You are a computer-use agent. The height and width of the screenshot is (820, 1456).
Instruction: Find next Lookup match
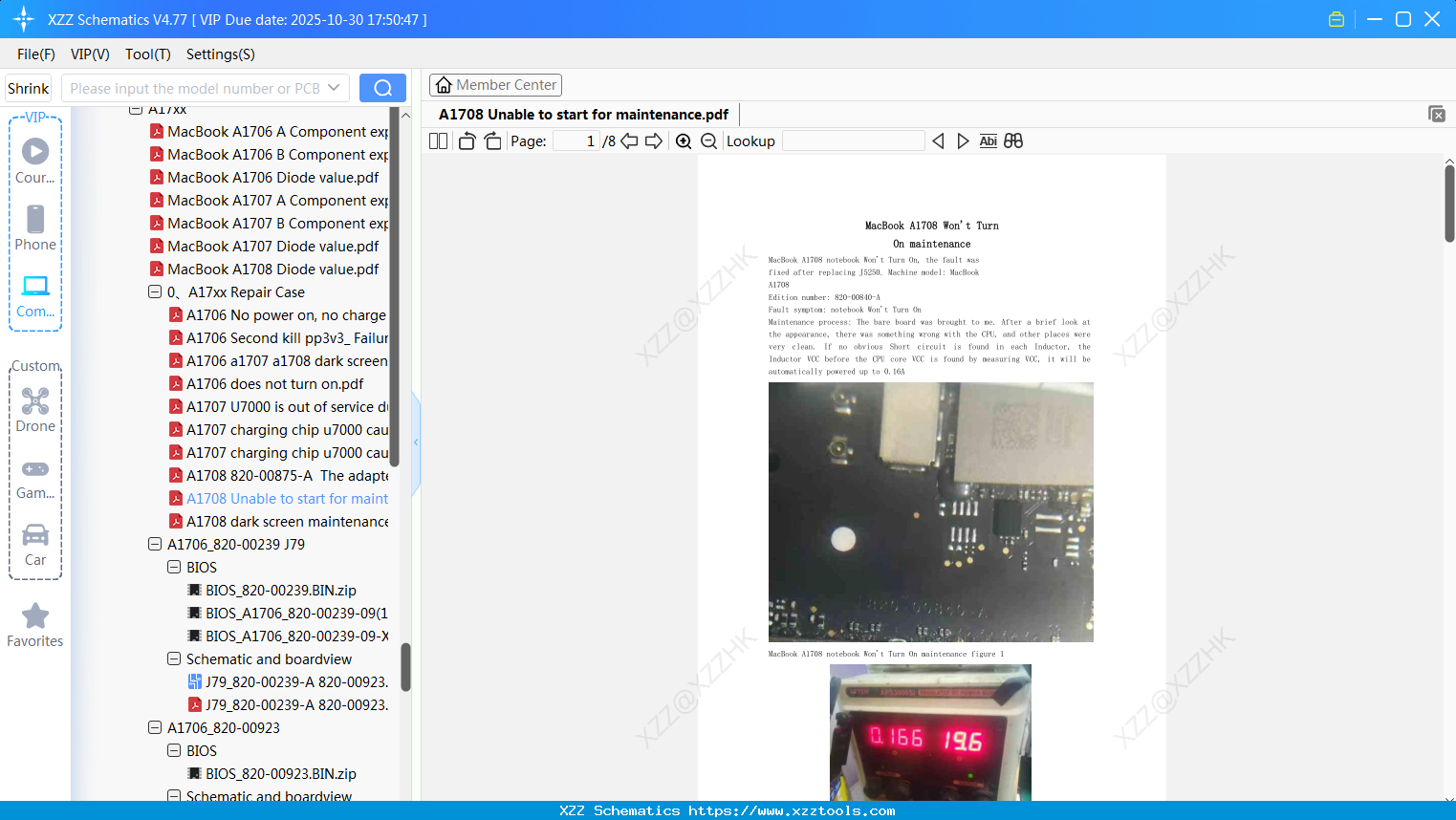click(963, 140)
